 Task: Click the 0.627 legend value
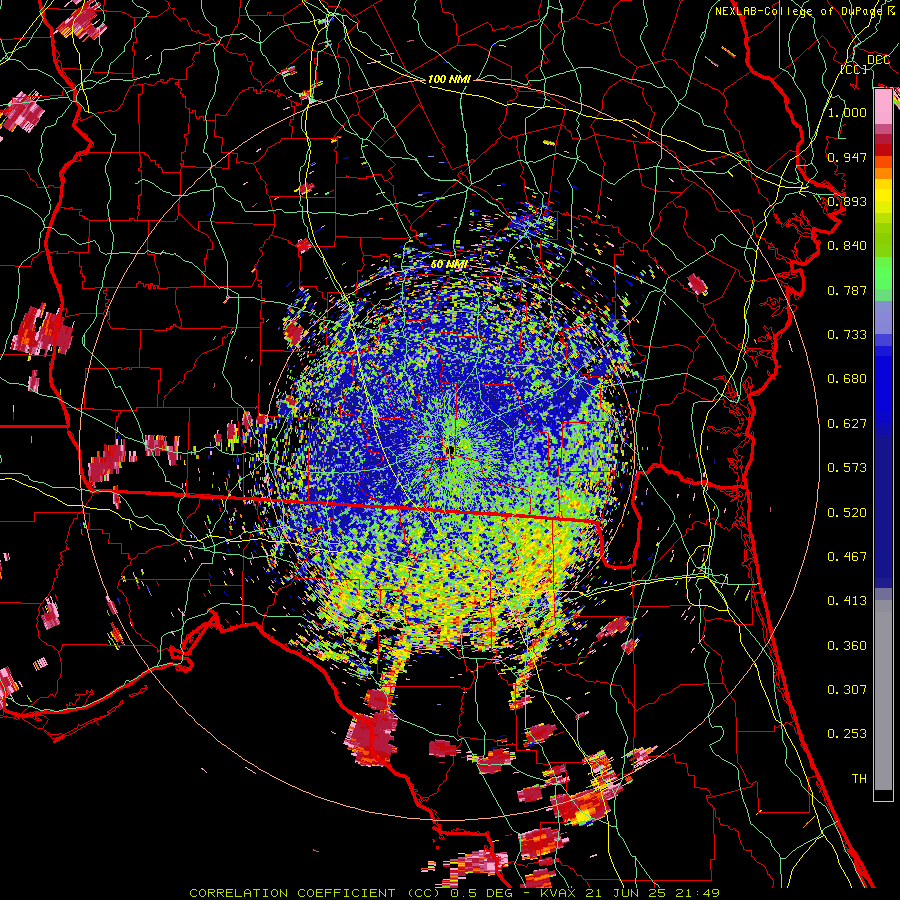pos(847,424)
